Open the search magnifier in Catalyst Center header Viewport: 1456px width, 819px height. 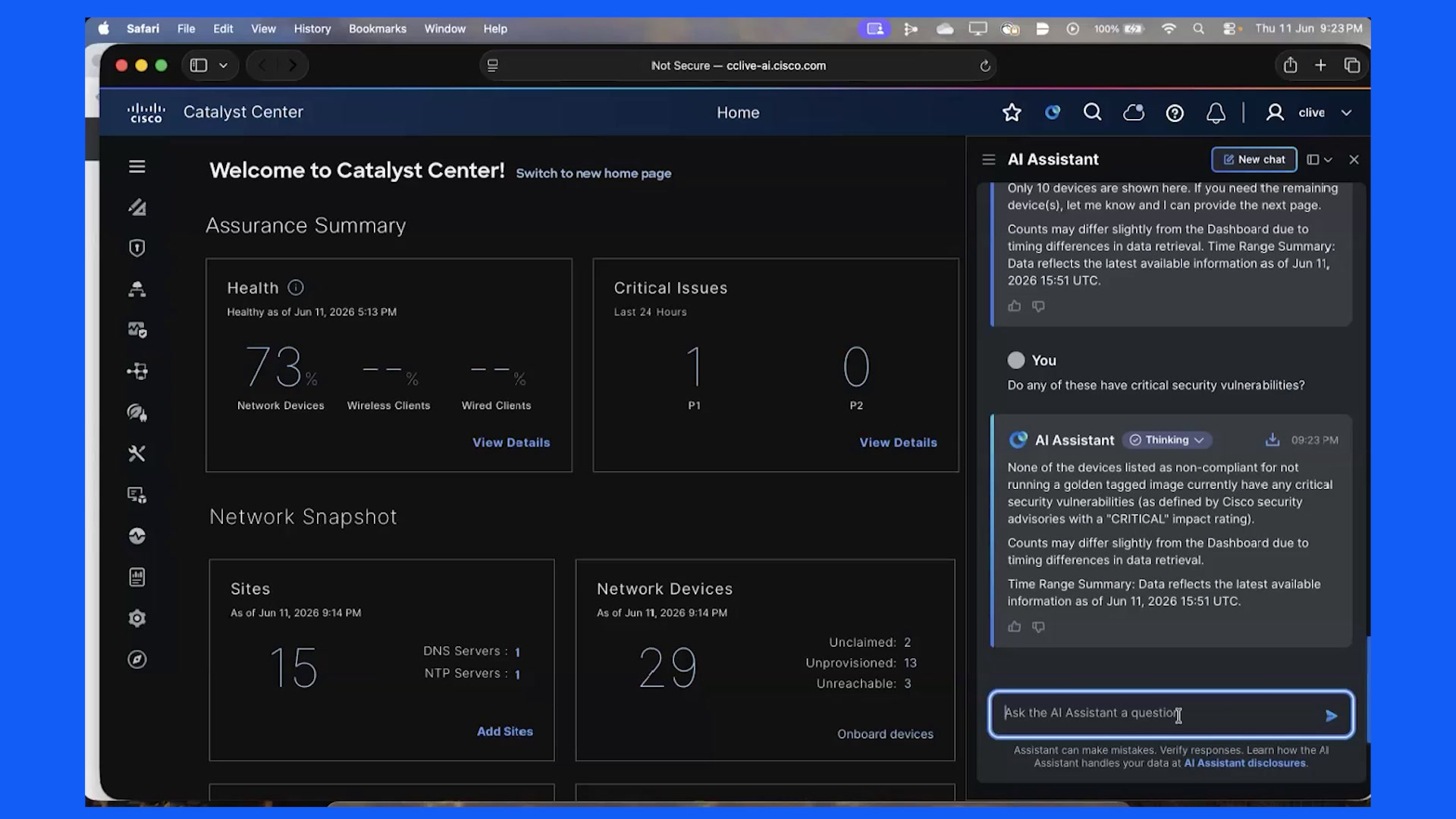(x=1092, y=112)
